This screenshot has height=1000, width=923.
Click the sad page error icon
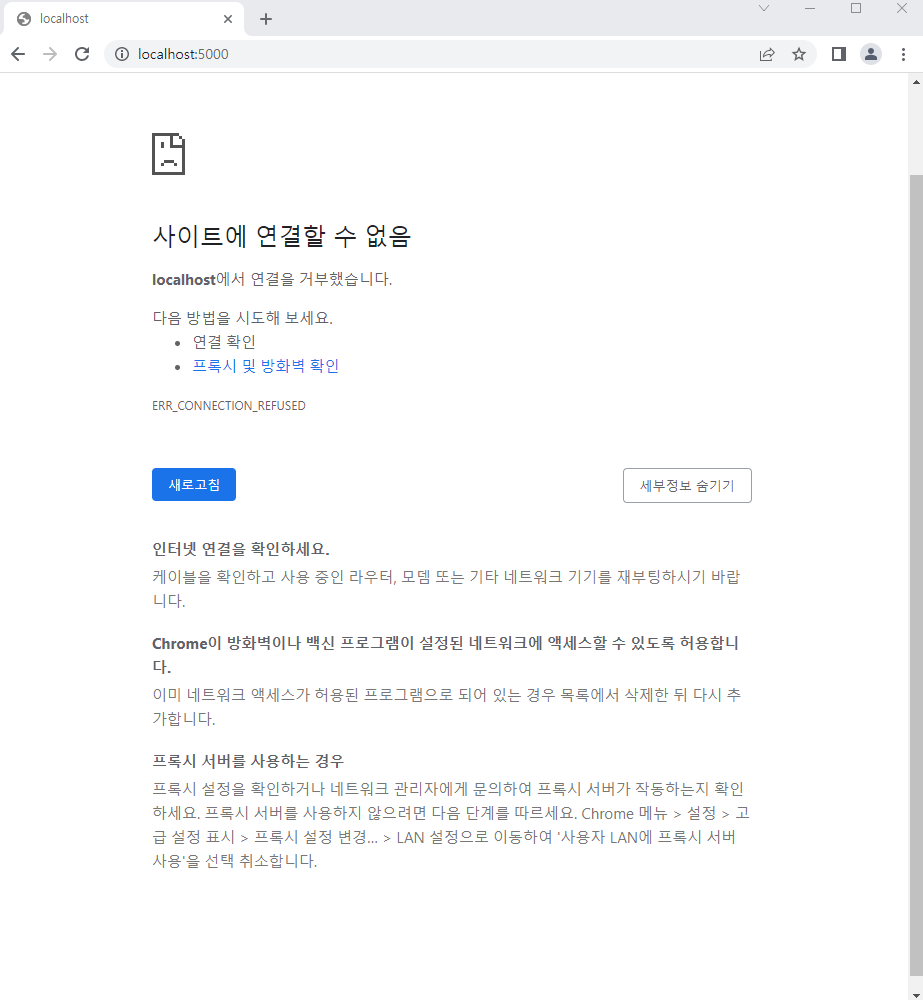[168, 154]
